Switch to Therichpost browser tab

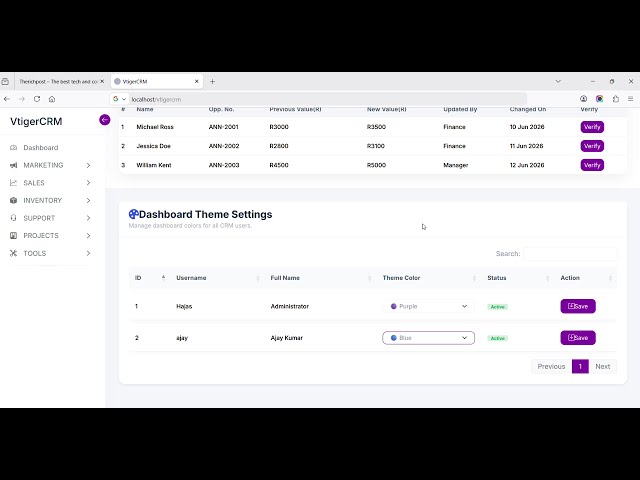(58, 82)
